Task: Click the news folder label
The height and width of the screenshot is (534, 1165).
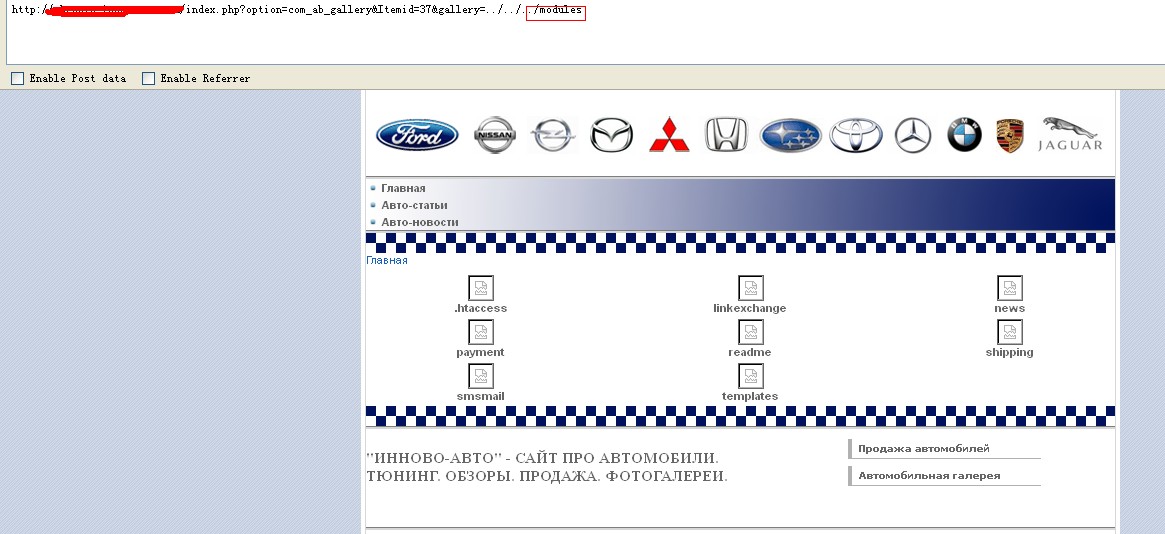Action: (x=1010, y=308)
